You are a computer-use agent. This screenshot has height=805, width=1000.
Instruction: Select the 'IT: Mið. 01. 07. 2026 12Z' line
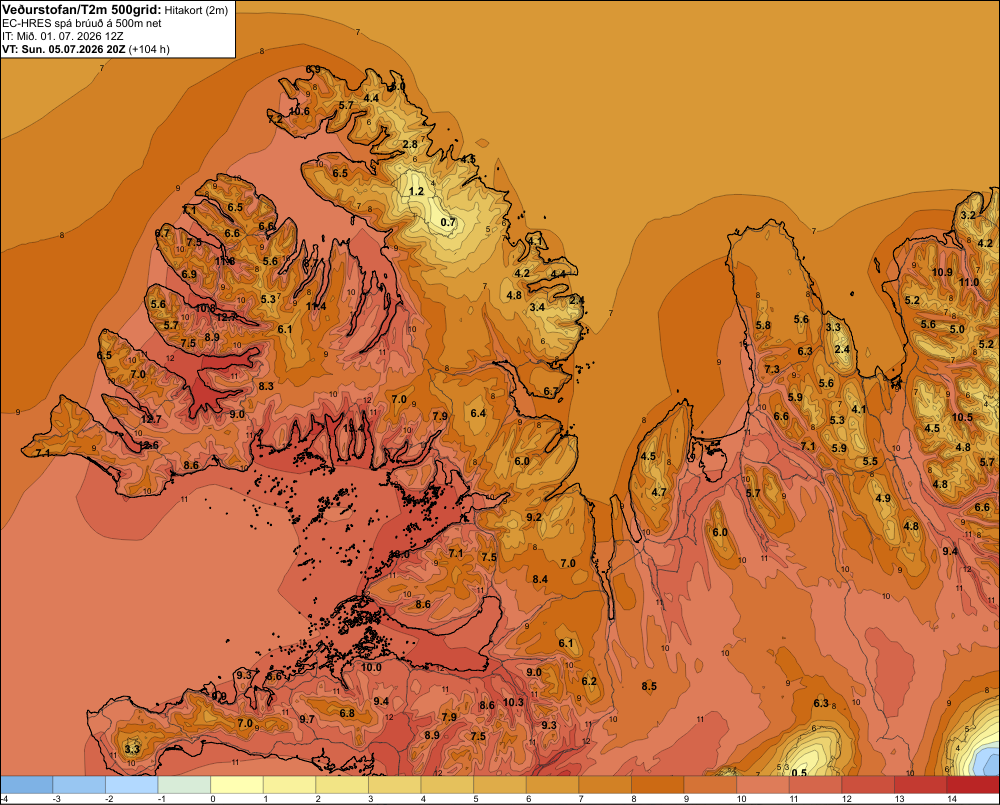tap(61, 36)
